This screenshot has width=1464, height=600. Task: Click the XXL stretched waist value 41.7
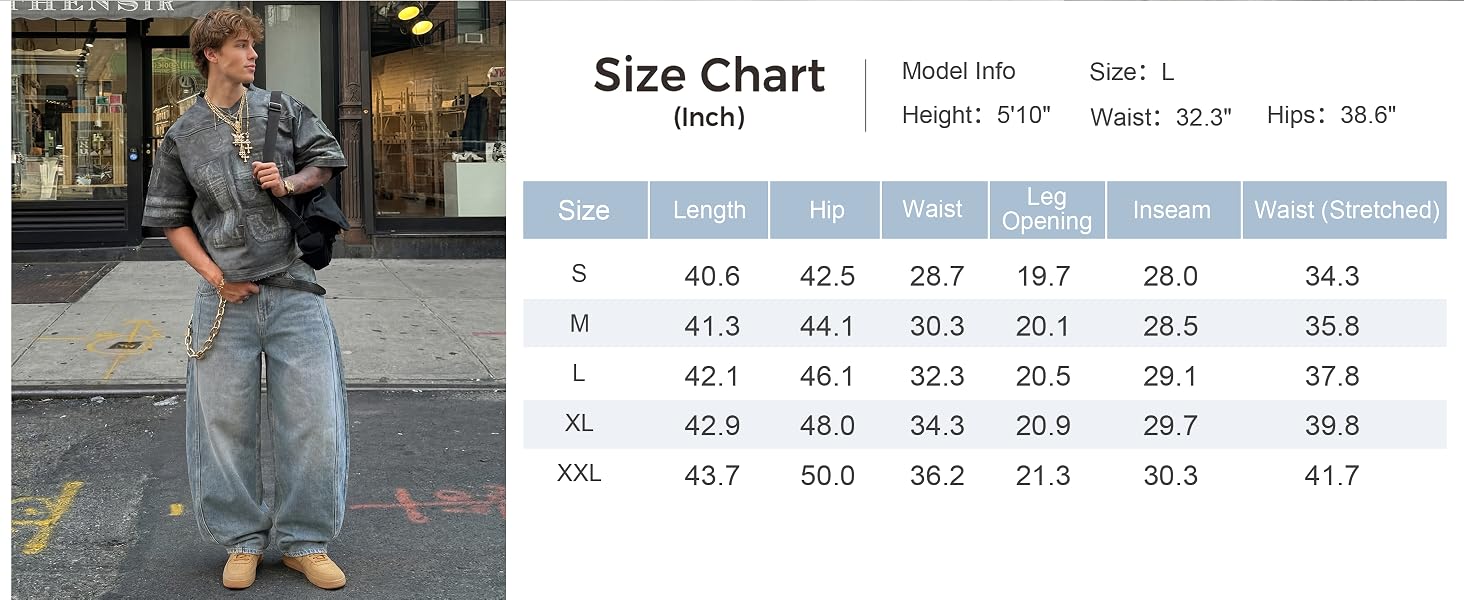tap(1332, 476)
